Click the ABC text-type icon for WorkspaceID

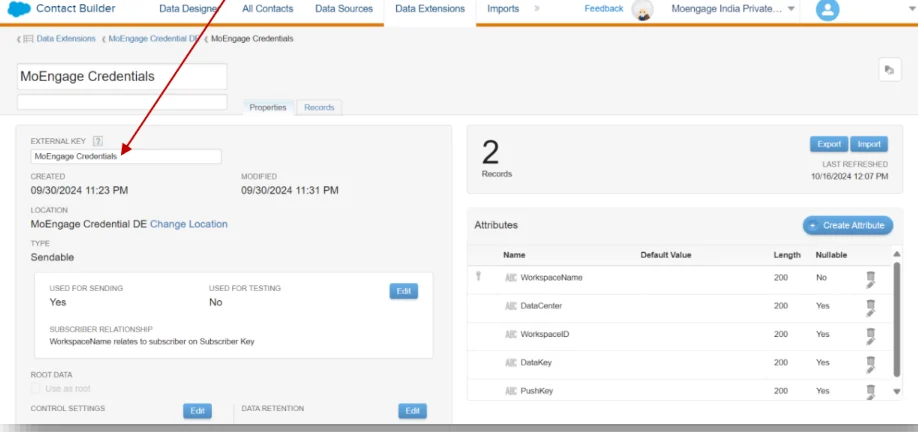coord(511,334)
